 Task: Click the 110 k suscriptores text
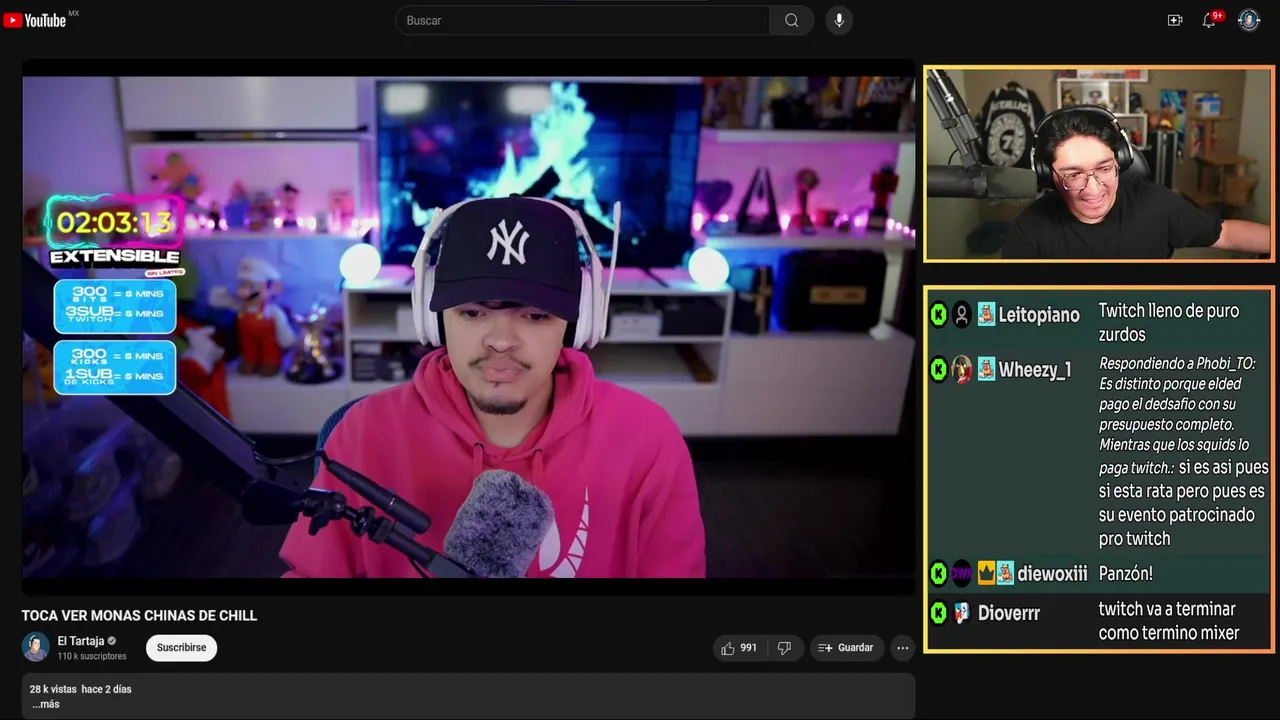pyautogui.click(x=92, y=656)
